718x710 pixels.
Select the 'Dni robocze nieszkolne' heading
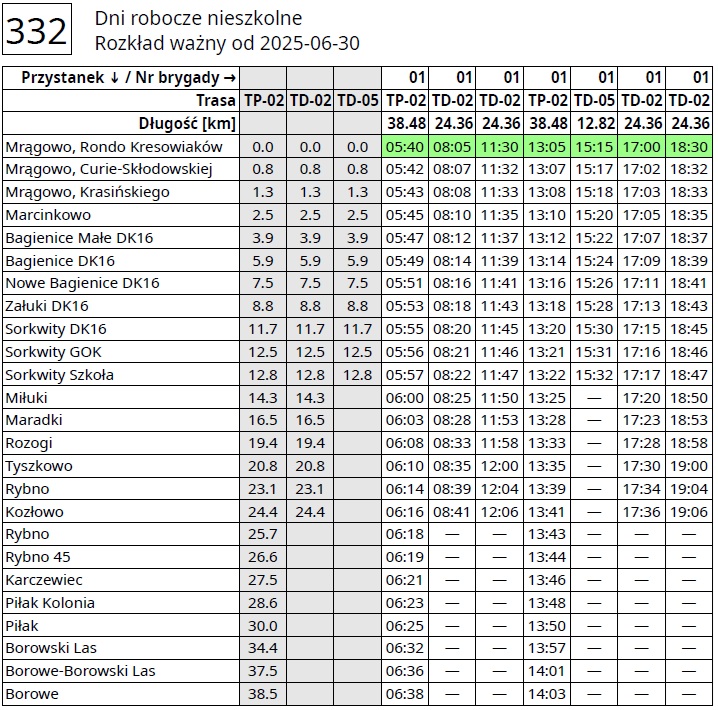click(x=198, y=19)
